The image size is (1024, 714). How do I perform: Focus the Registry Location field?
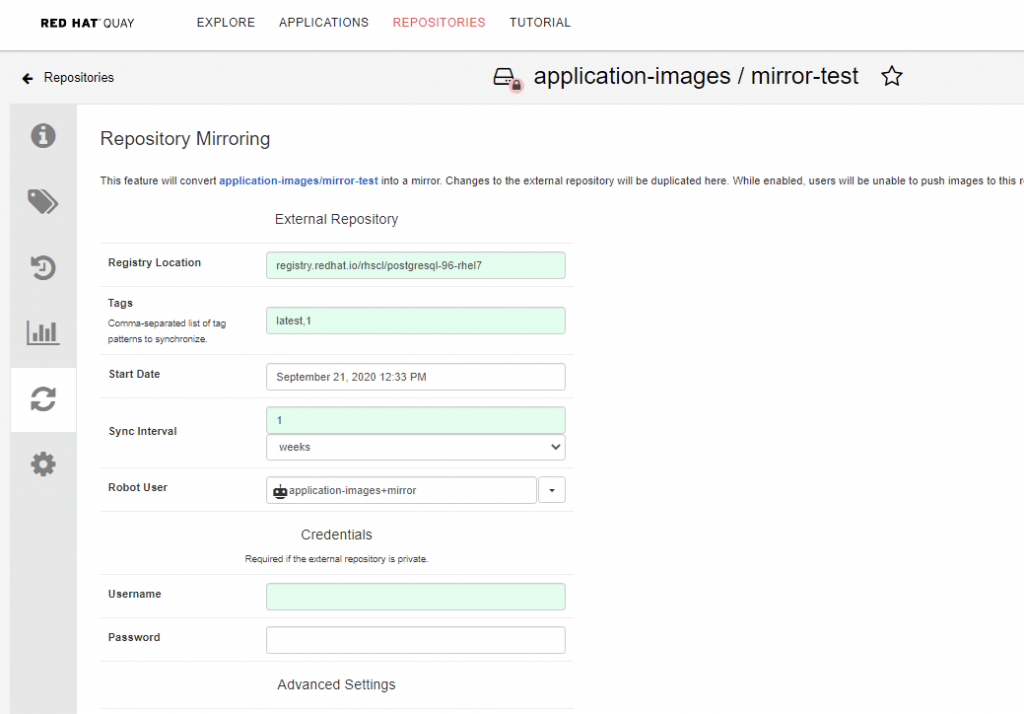pos(415,265)
